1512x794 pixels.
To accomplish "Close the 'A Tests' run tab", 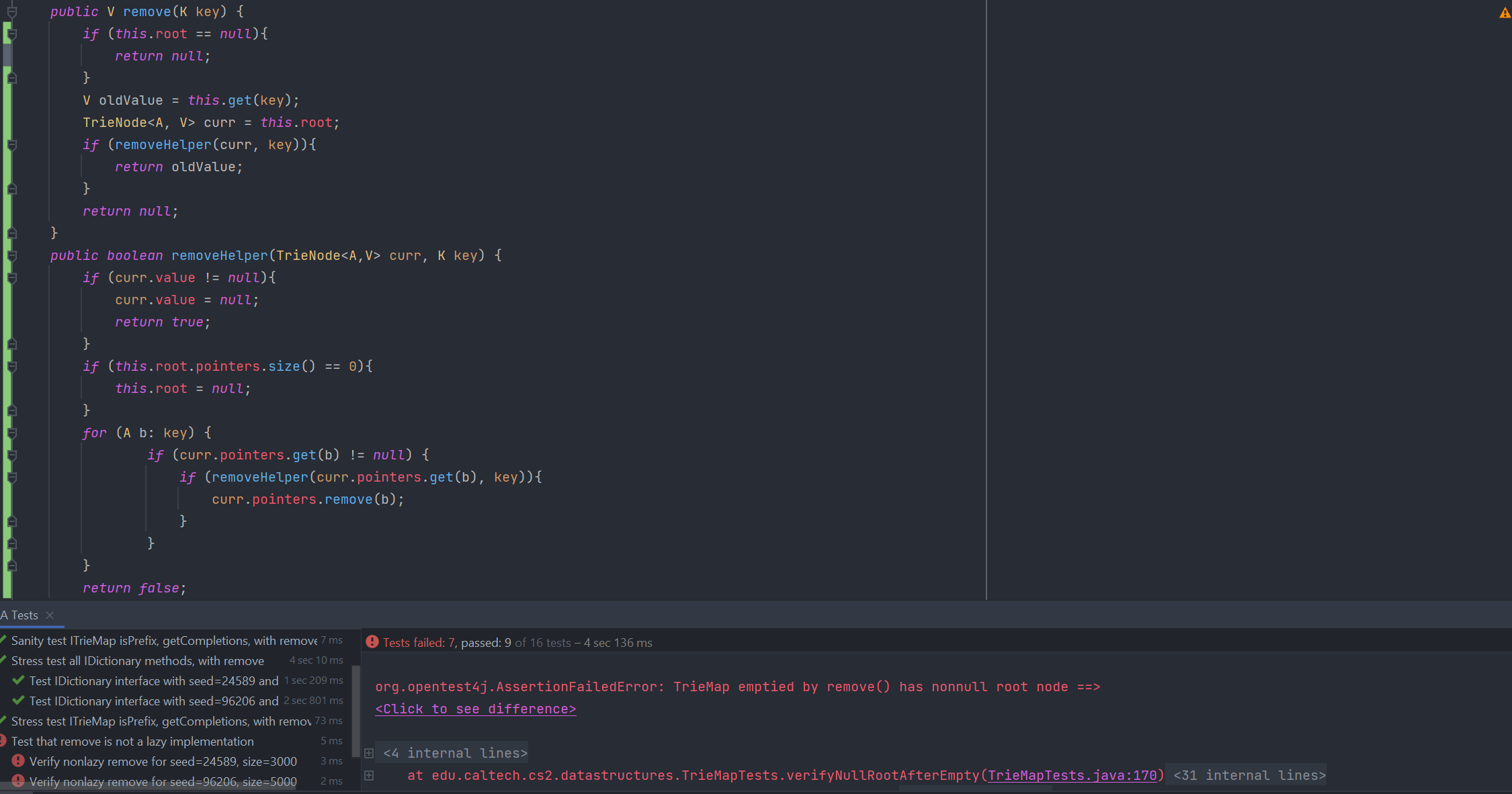I will click(x=50, y=615).
